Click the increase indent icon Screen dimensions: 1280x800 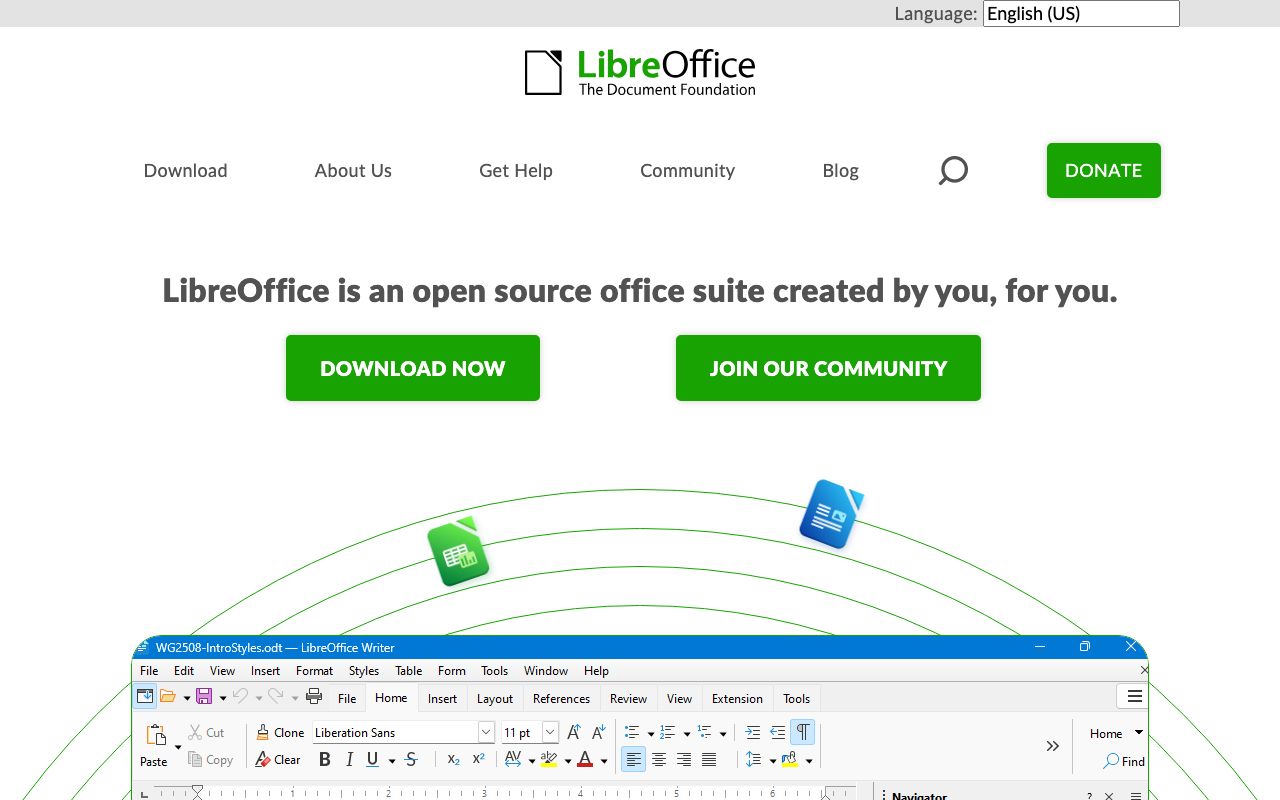pyautogui.click(x=753, y=733)
